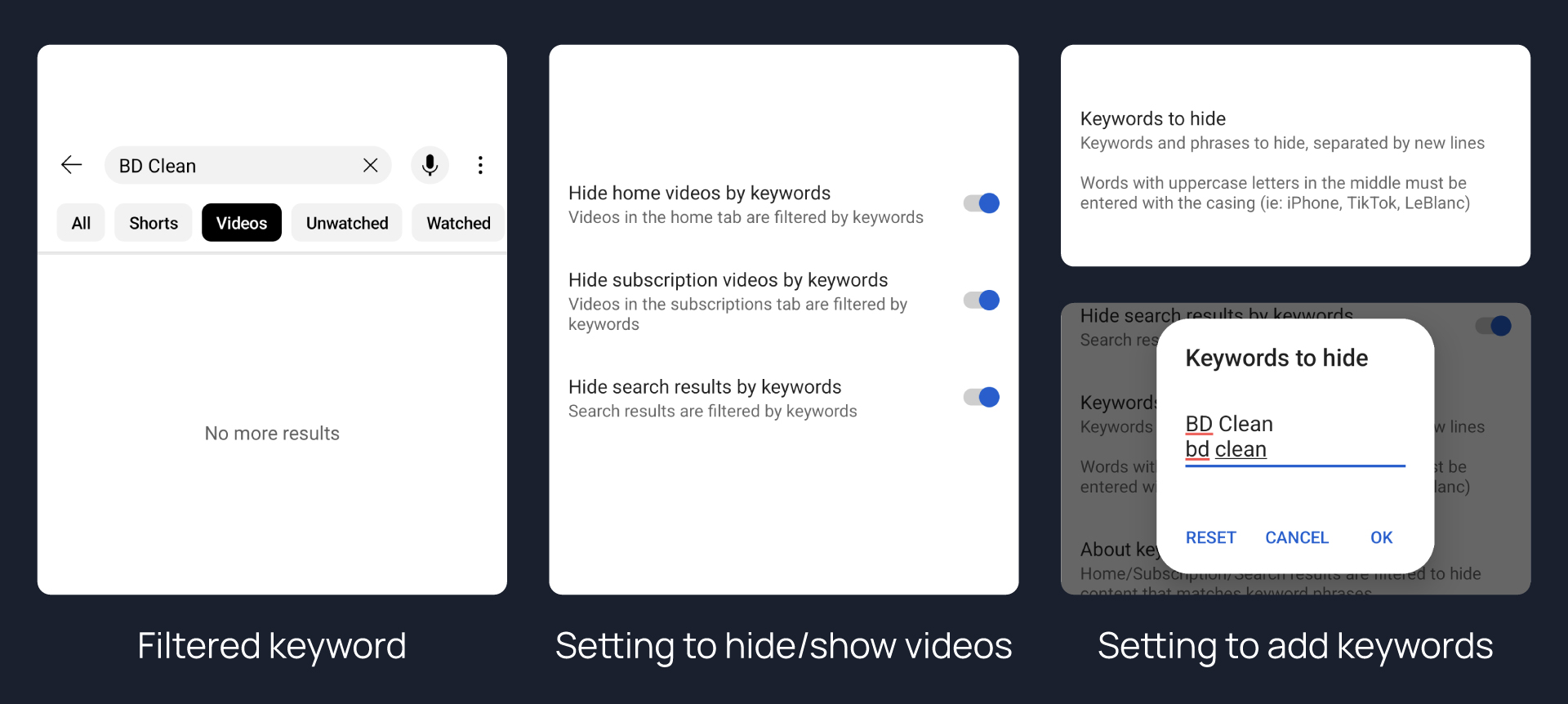Clear the BD Clean search text
Image resolution: width=1568 pixels, height=704 pixels.
(370, 165)
